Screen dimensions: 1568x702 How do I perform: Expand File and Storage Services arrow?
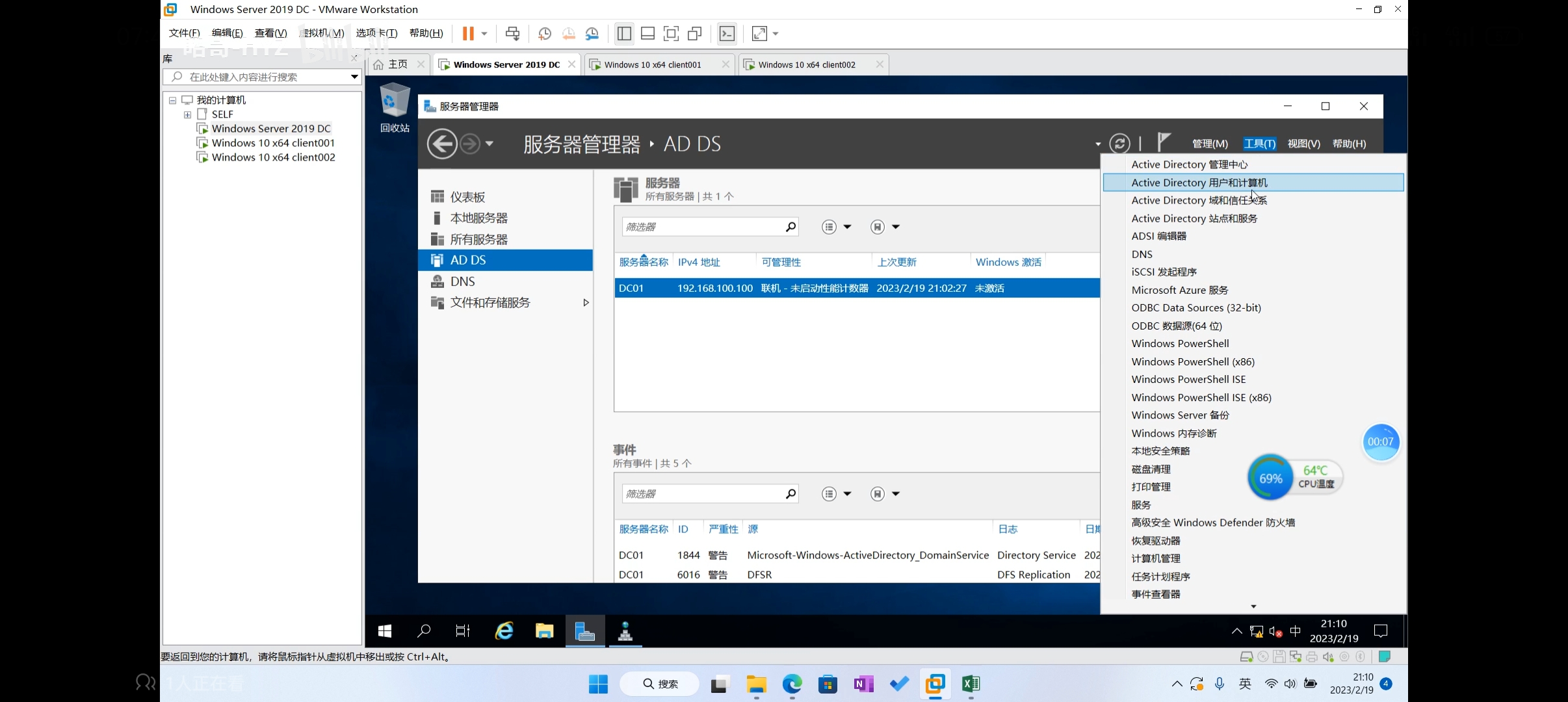(x=586, y=302)
